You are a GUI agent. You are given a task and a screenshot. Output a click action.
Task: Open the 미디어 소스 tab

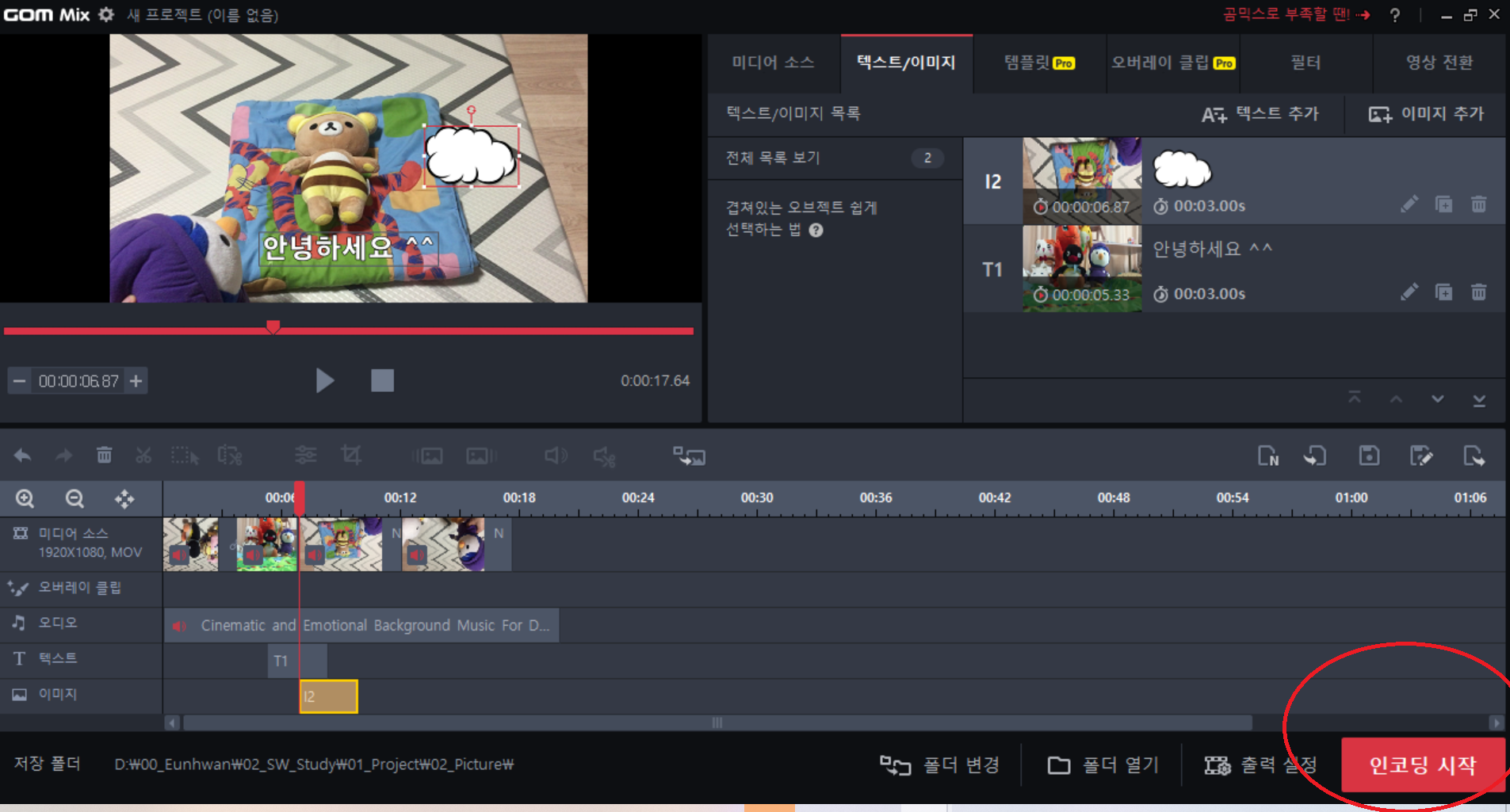click(x=773, y=63)
